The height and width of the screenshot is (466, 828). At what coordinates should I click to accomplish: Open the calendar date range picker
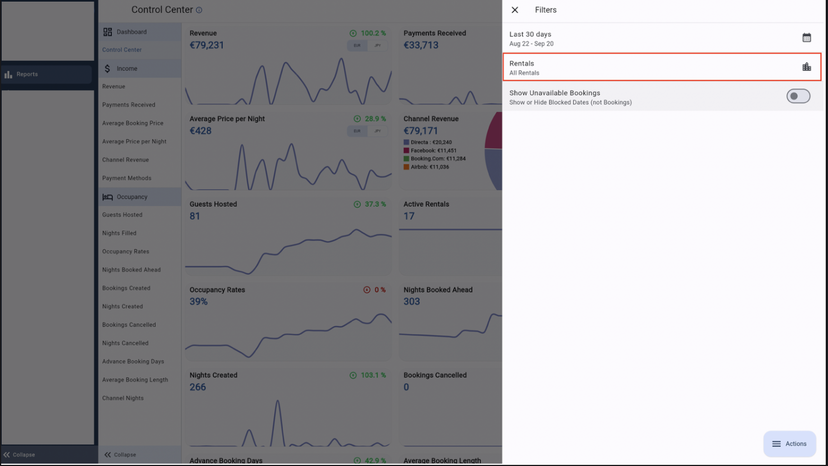[806, 38]
